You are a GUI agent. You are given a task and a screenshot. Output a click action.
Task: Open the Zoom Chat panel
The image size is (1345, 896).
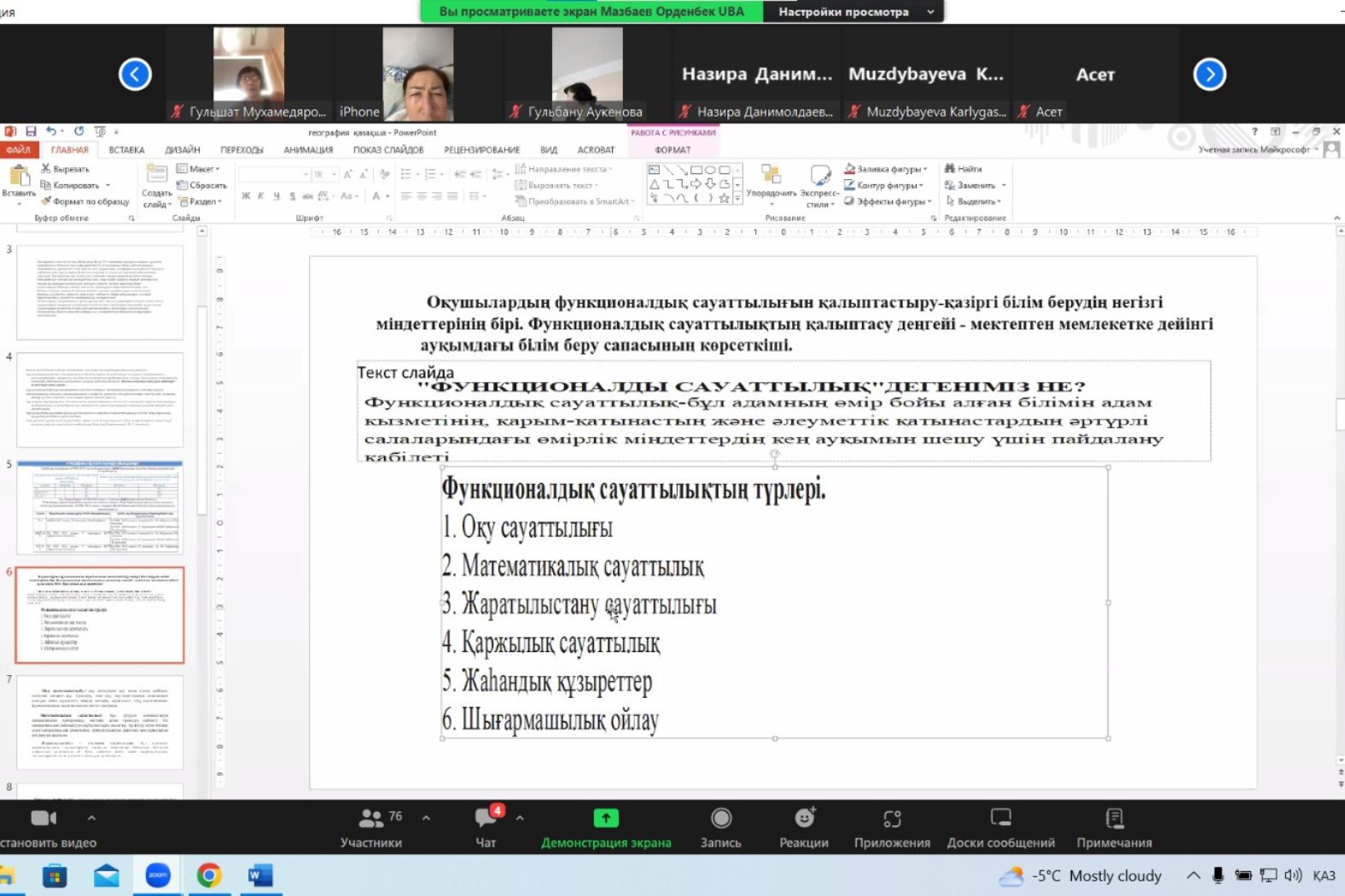pyautogui.click(x=486, y=819)
